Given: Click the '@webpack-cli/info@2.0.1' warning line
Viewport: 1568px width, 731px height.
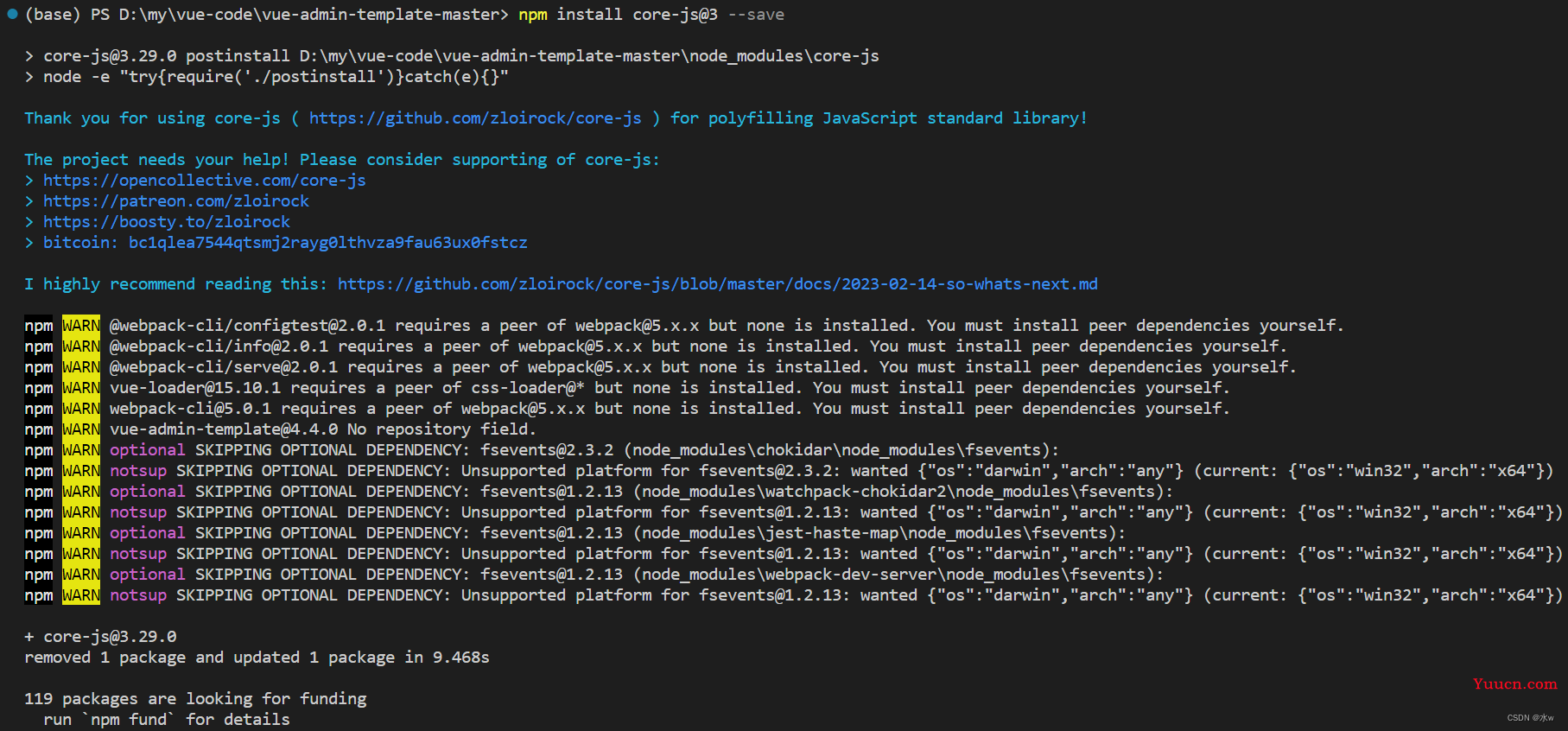Looking at the screenshot, I should pyautogui.click(x=656, y=346).
